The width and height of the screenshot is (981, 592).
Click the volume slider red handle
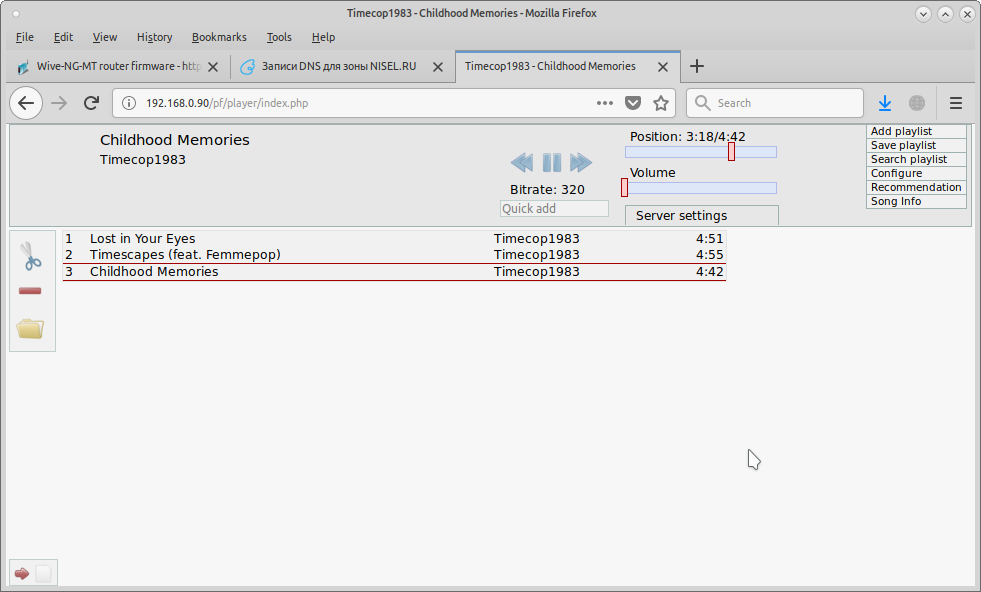[624, 188]
